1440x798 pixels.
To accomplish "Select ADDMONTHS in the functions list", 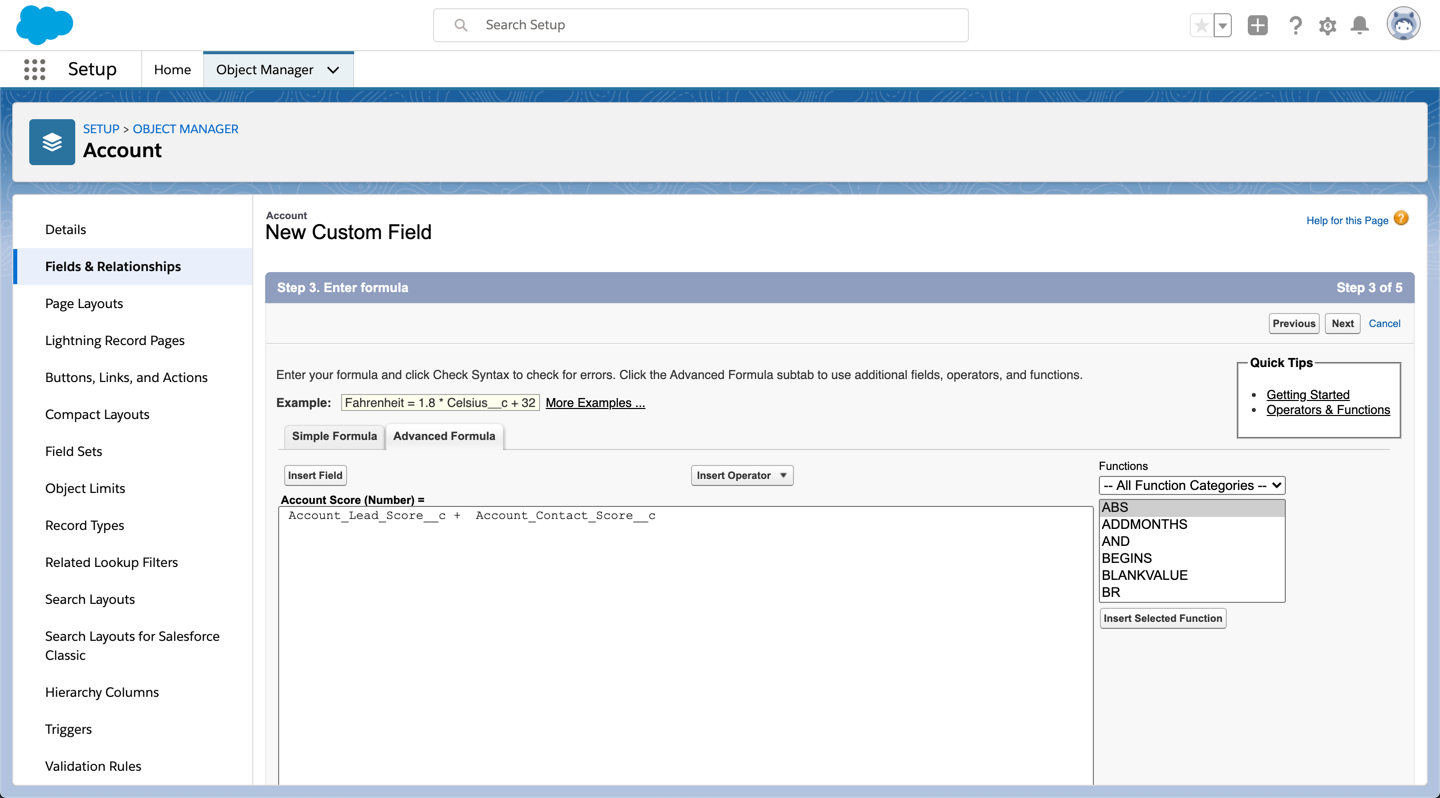I will (1144, 524).
